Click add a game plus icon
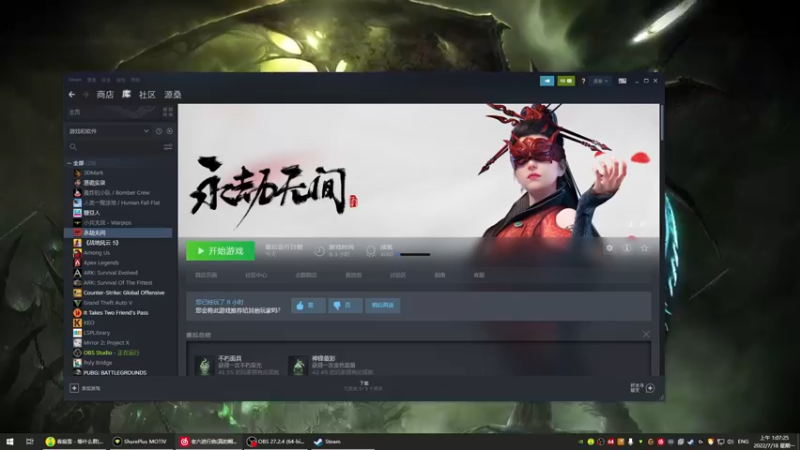 (x=74, y=388)
